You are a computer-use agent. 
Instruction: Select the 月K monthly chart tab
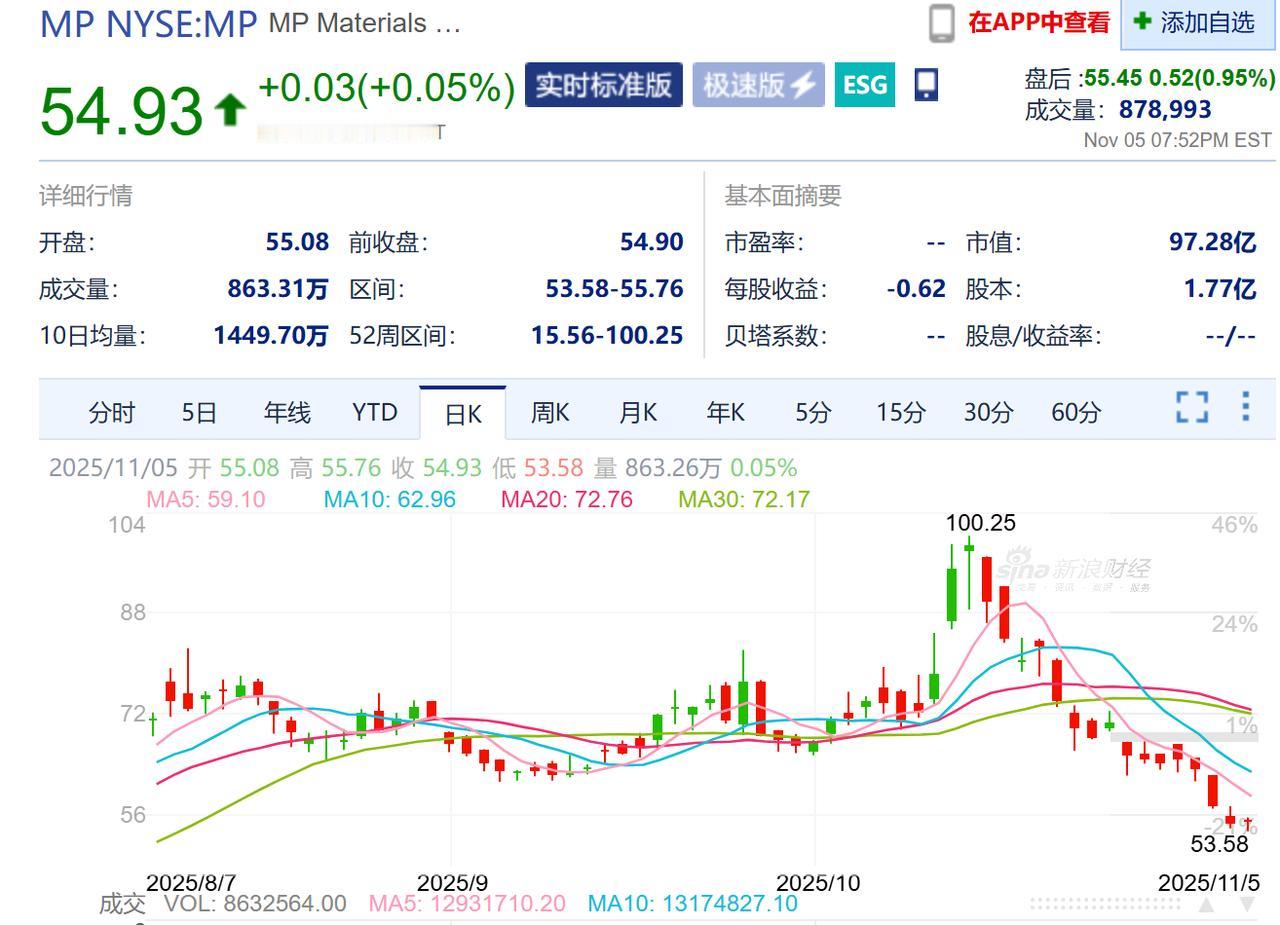coord(637,411)
